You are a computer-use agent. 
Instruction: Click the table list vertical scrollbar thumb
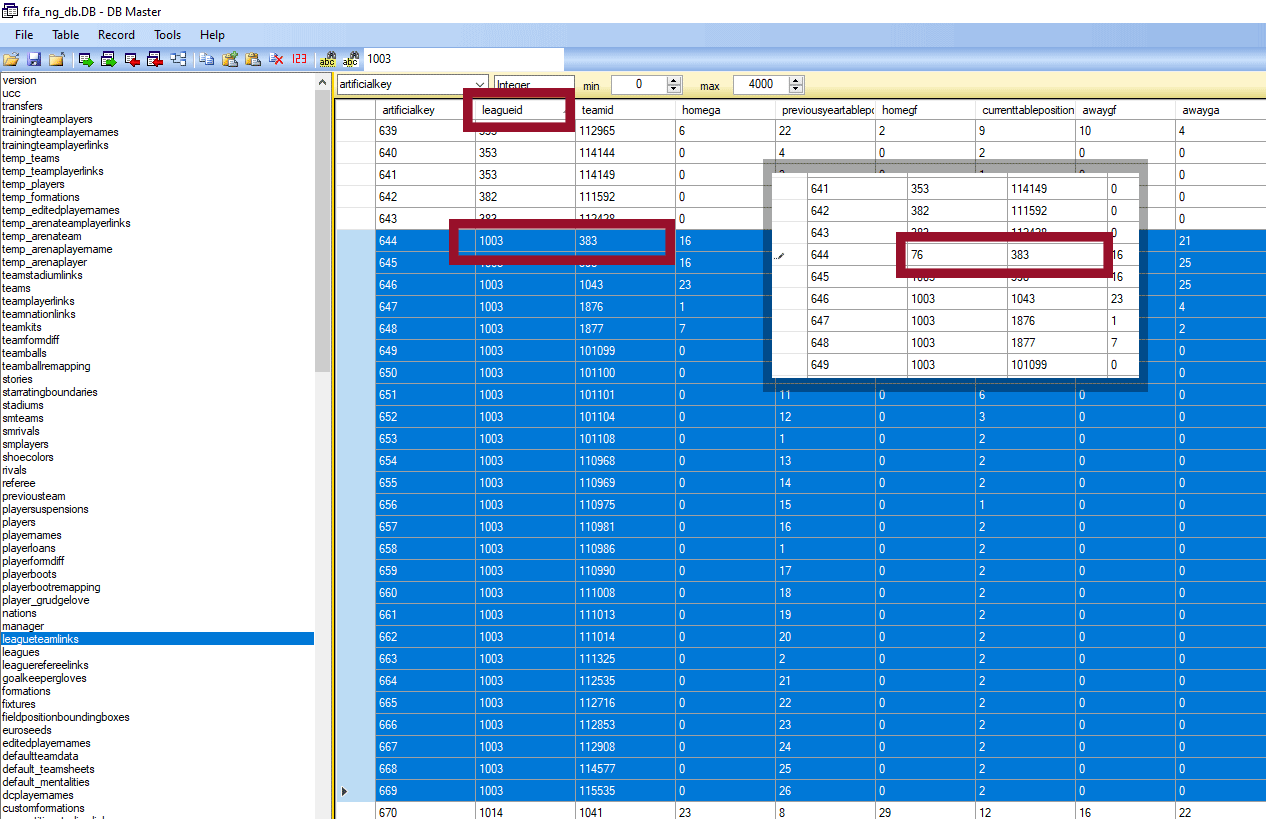point(322,231)
